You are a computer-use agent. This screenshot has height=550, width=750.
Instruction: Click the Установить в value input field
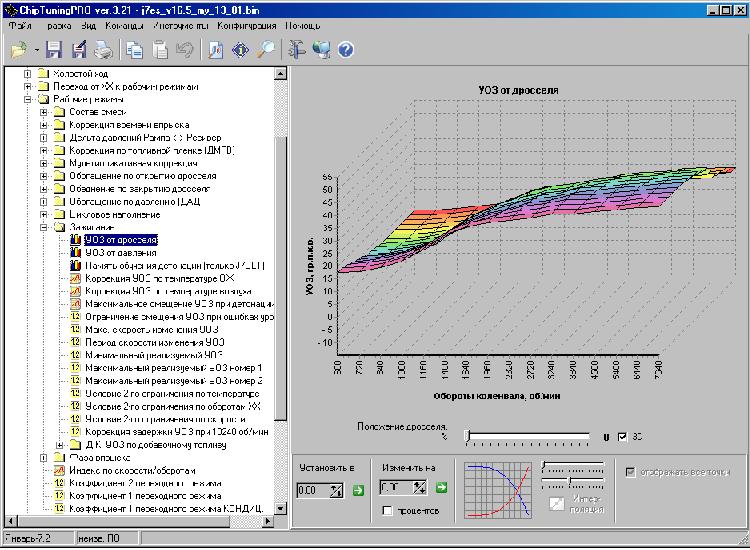[313, 489]
